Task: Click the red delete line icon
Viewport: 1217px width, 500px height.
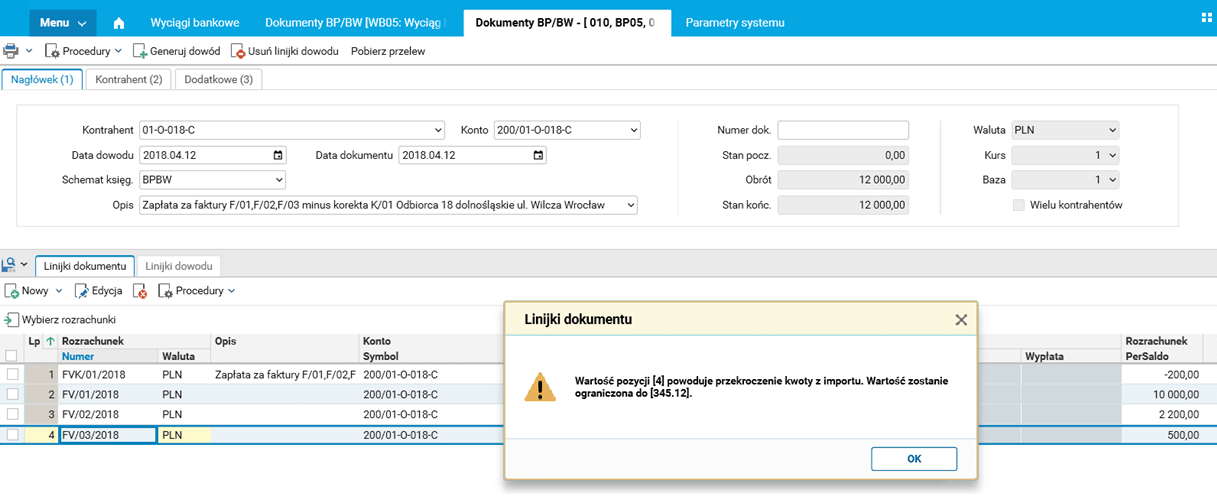Action: click(x=141, y=291)
